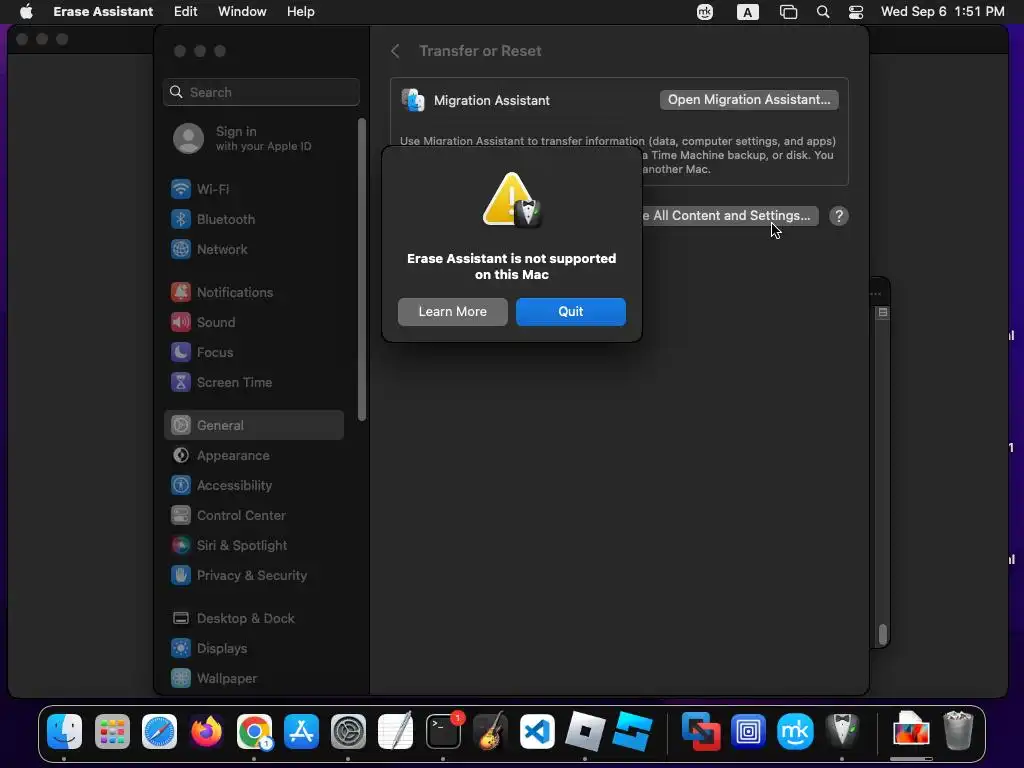Click the list icon in background window

point(883,312)
